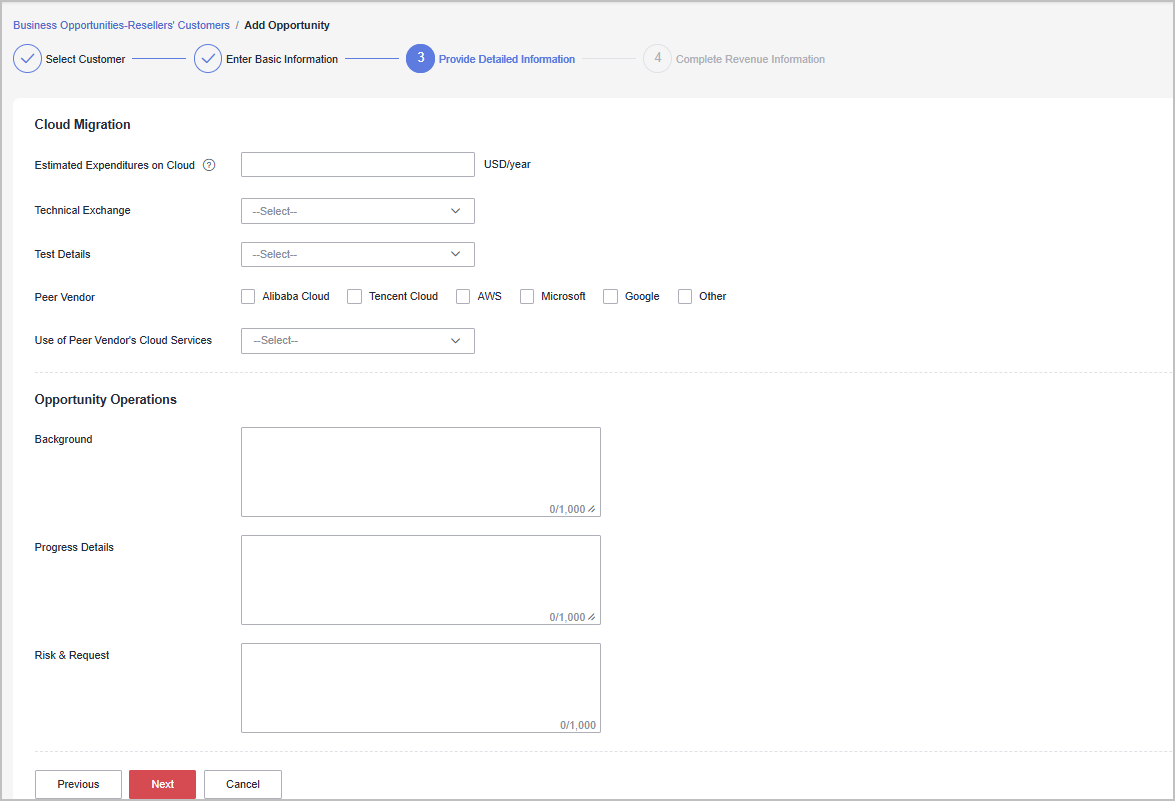
Task: Select the Google peer vendor checkbox
Action: click(610, 297)
